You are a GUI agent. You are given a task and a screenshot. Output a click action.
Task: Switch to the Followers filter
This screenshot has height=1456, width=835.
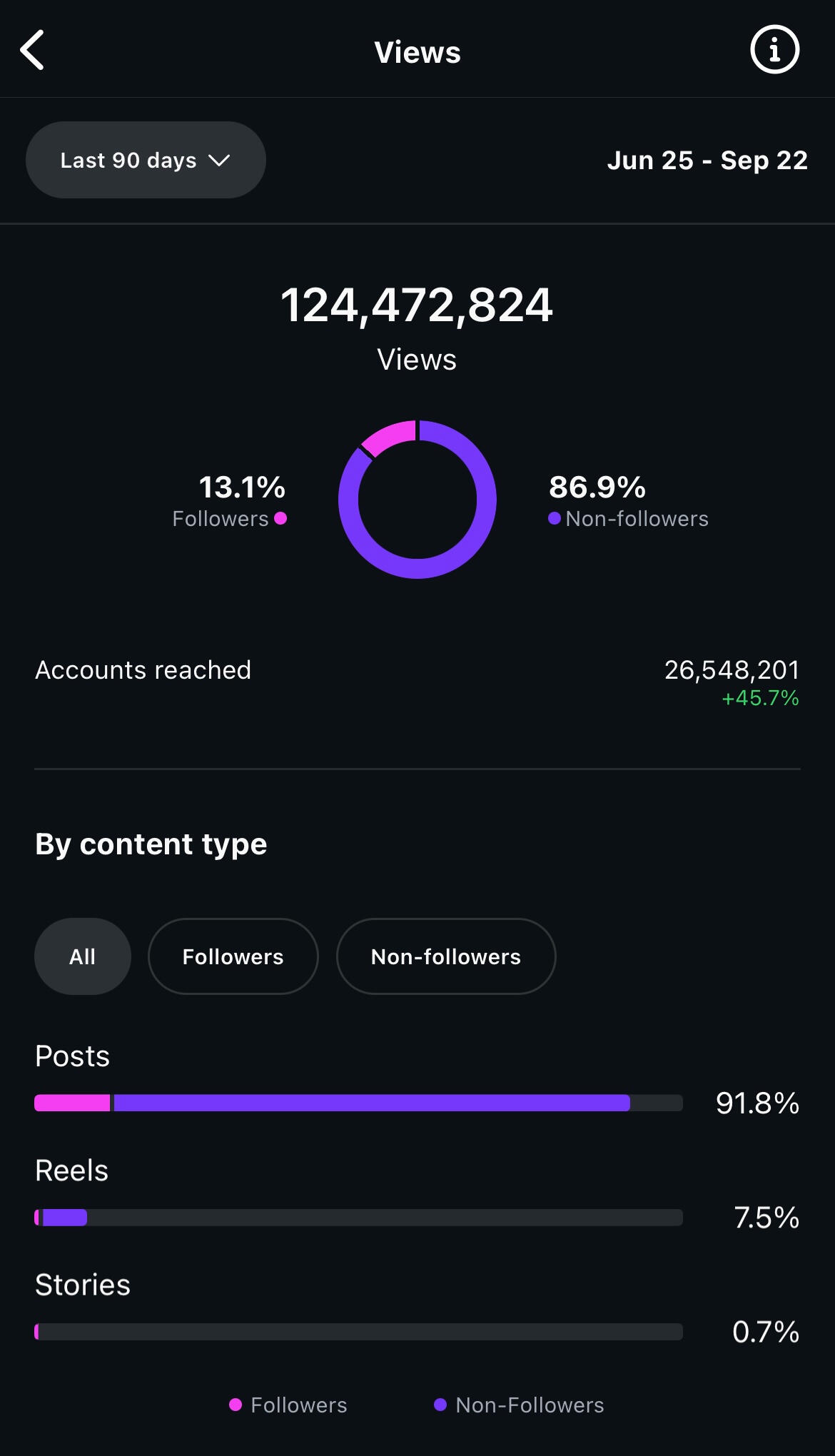point(233,956)
